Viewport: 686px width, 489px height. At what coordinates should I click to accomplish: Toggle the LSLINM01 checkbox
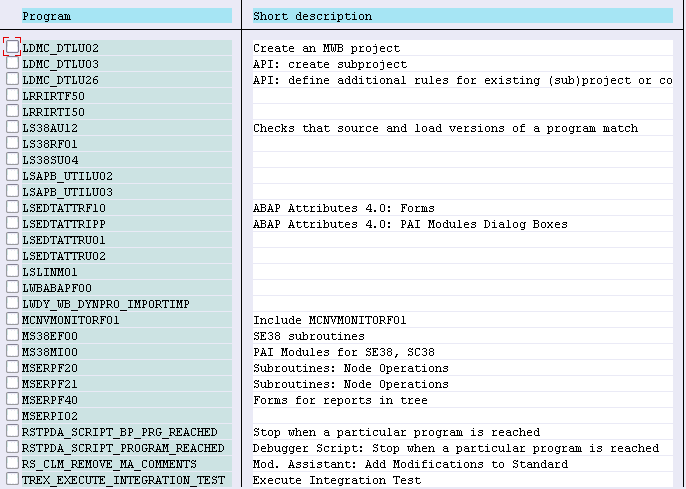12,270
